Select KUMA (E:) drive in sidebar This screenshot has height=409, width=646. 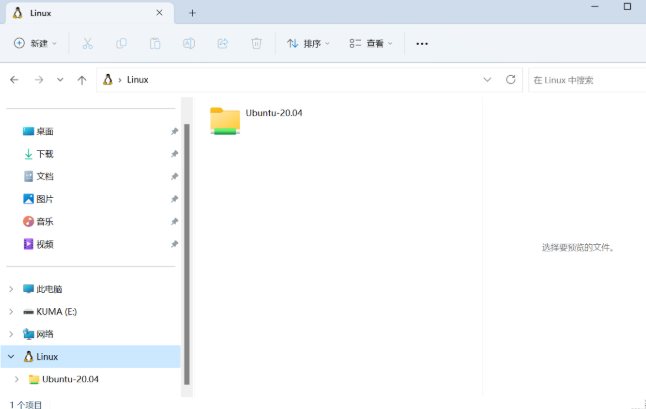(56, 312)
